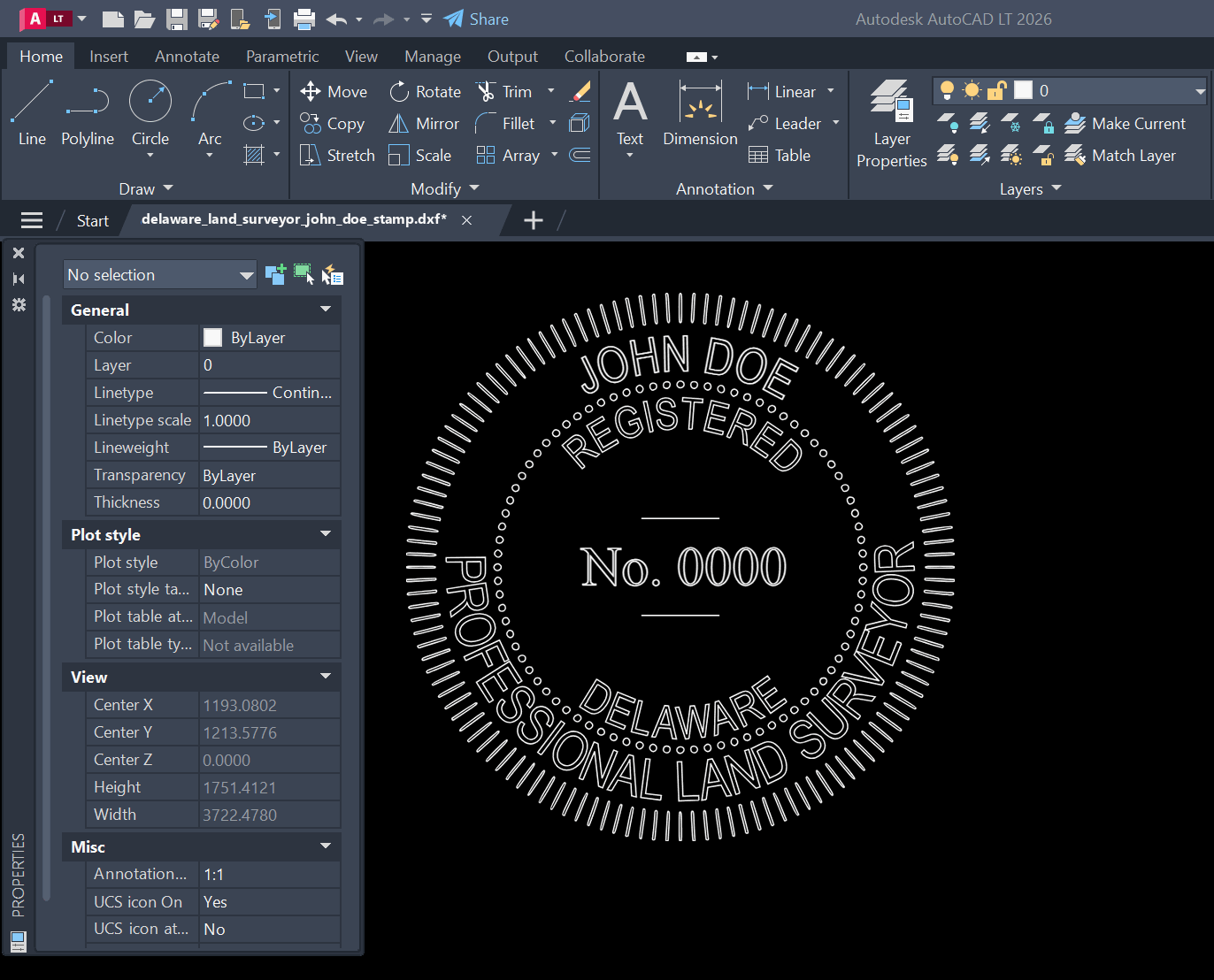Click the Stretch tool
This screenshot has width=1214, height=980.
pyautogui.click(x=337, y=156)
